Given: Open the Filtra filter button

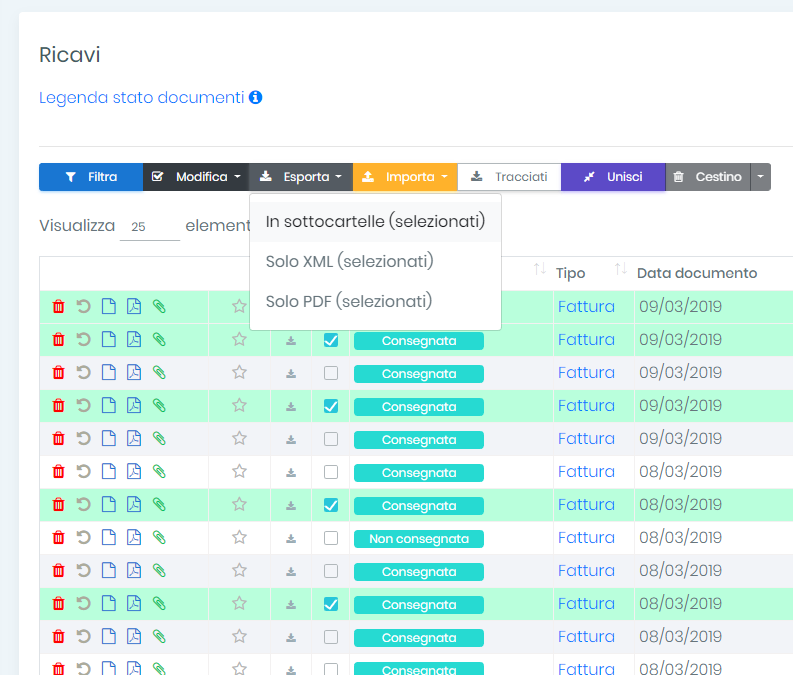Looking at the screenshot, I should 91,177.
